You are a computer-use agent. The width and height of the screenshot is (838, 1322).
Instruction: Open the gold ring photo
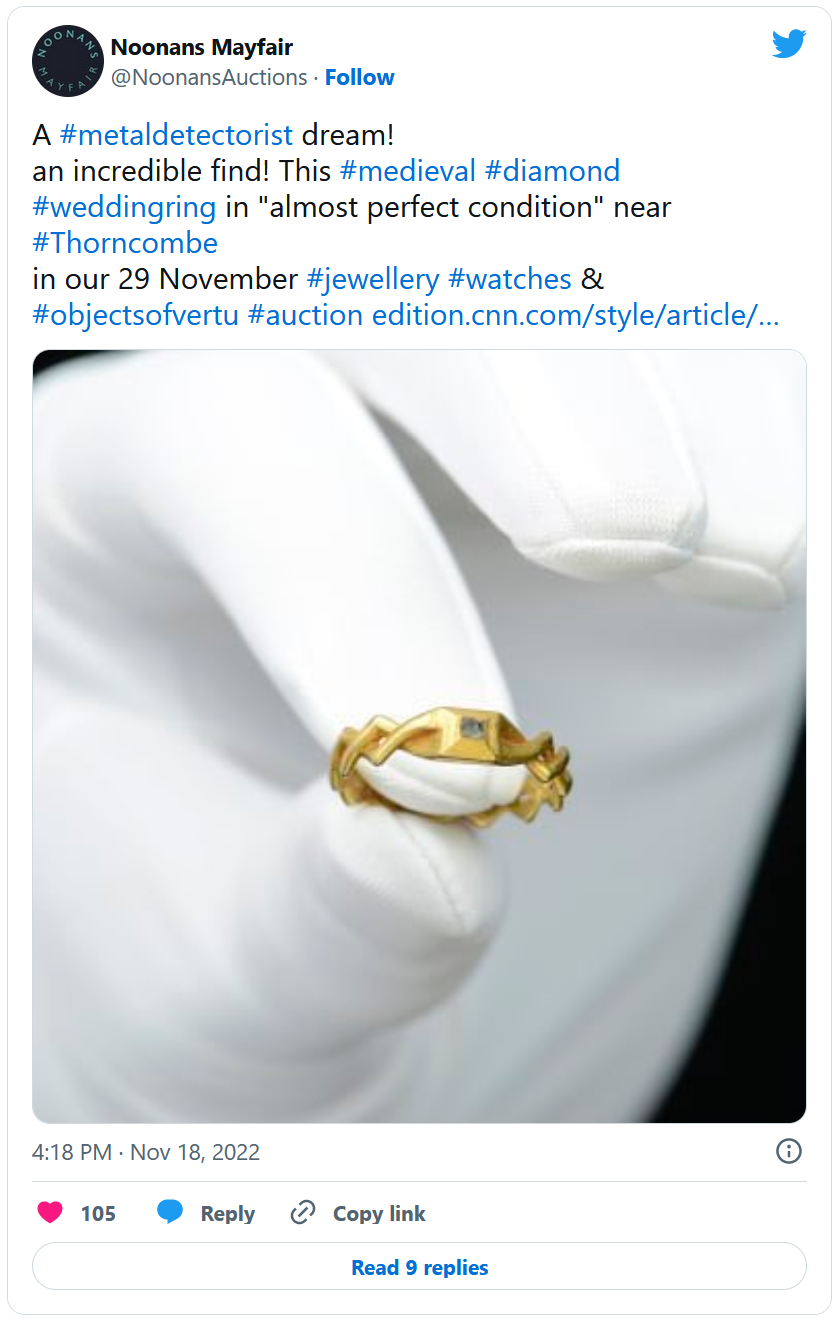[x=419, y=736]
